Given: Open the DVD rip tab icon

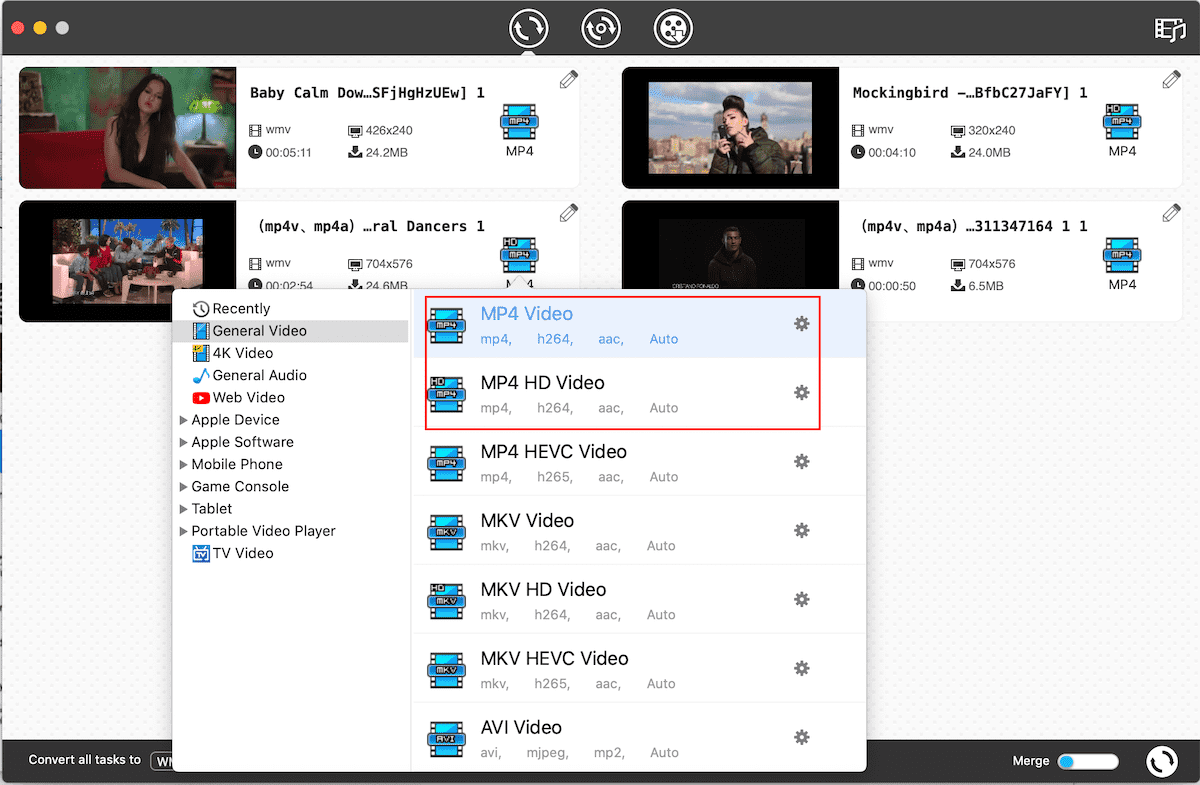Looking at the screenshot, I should coord(601,28).
